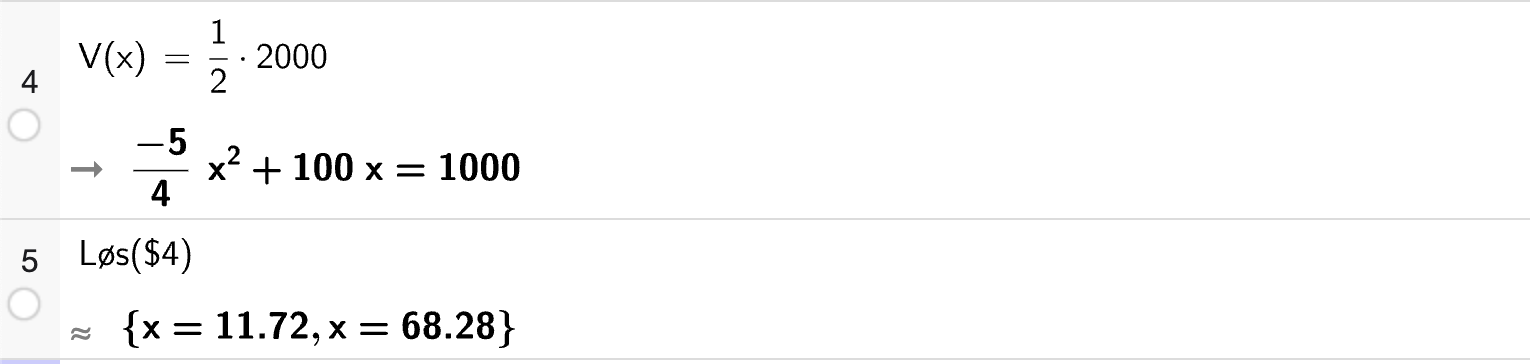Click the -5/4 coefficient in the output
The image size is (1530, 364).
click(x=160, y=170)
